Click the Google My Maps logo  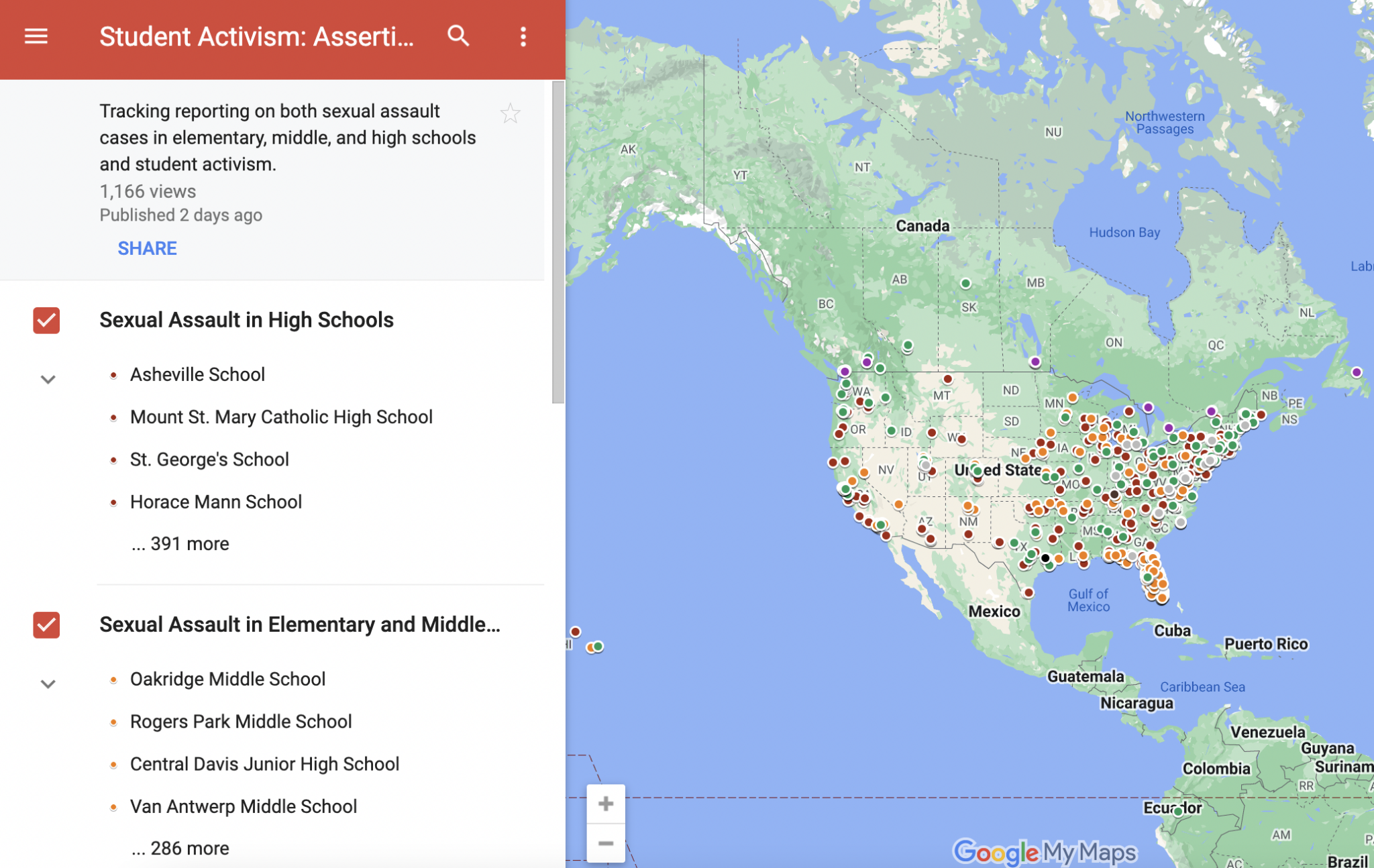pos(1042,852)
